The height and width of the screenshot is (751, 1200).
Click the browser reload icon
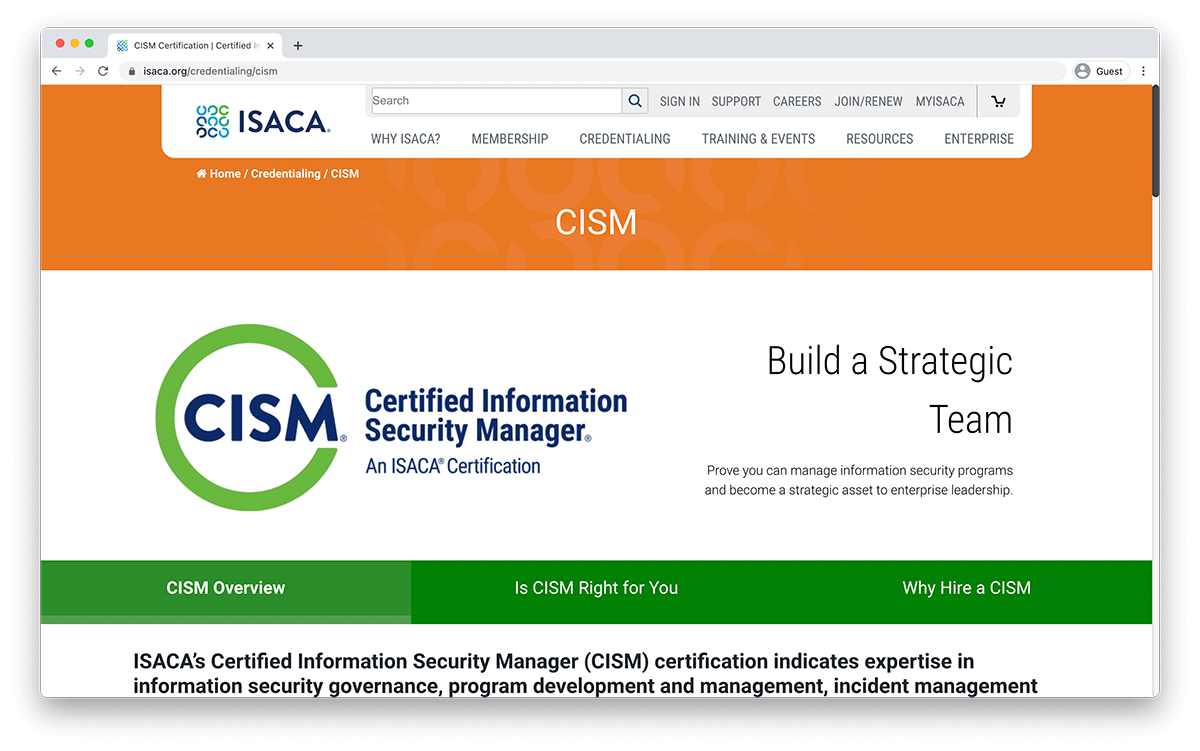[x=103, y=71]
